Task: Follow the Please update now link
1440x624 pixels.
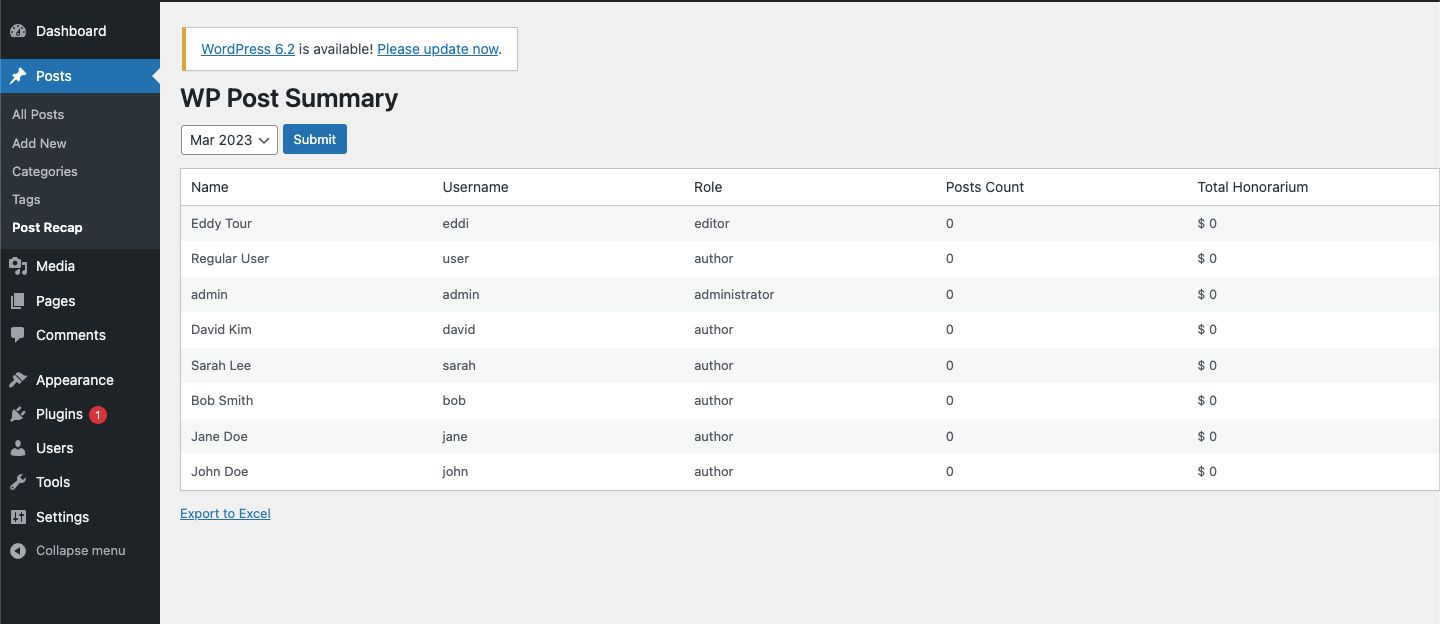Action: 437,49
